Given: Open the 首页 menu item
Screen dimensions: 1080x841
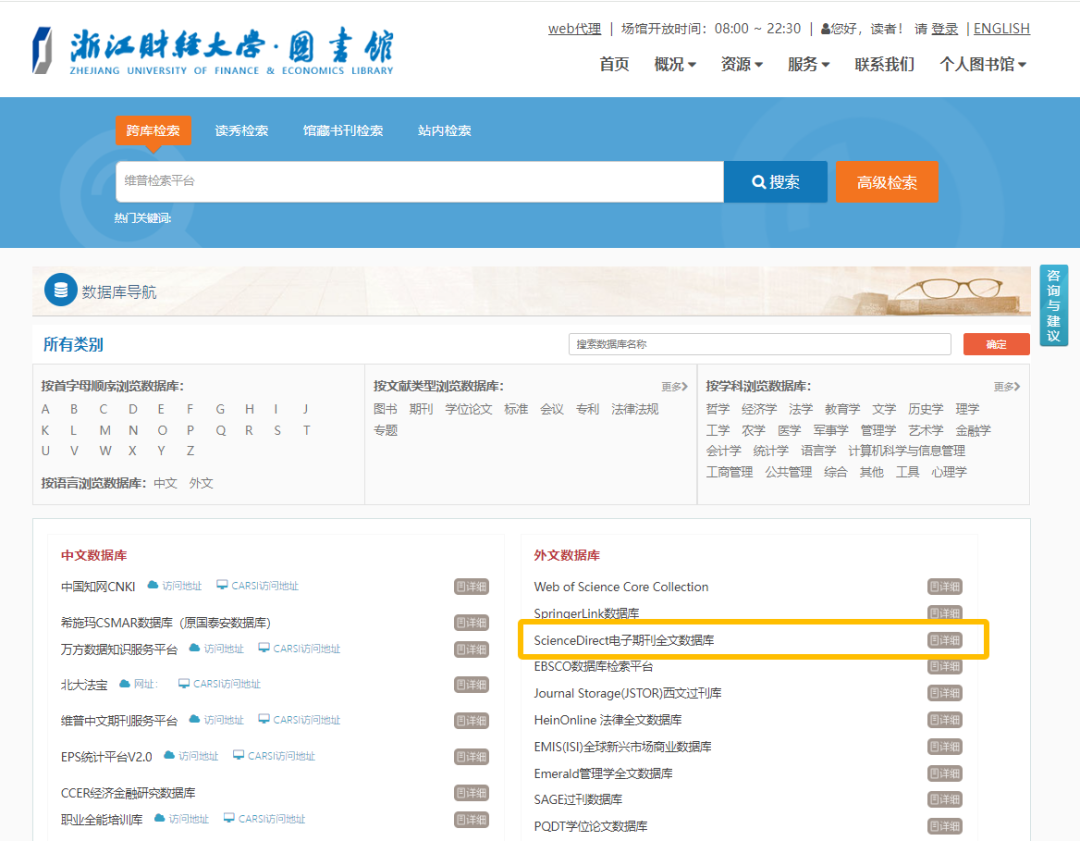Looking at the screenshot, I should pyautogui.click(x=614, y=65).
